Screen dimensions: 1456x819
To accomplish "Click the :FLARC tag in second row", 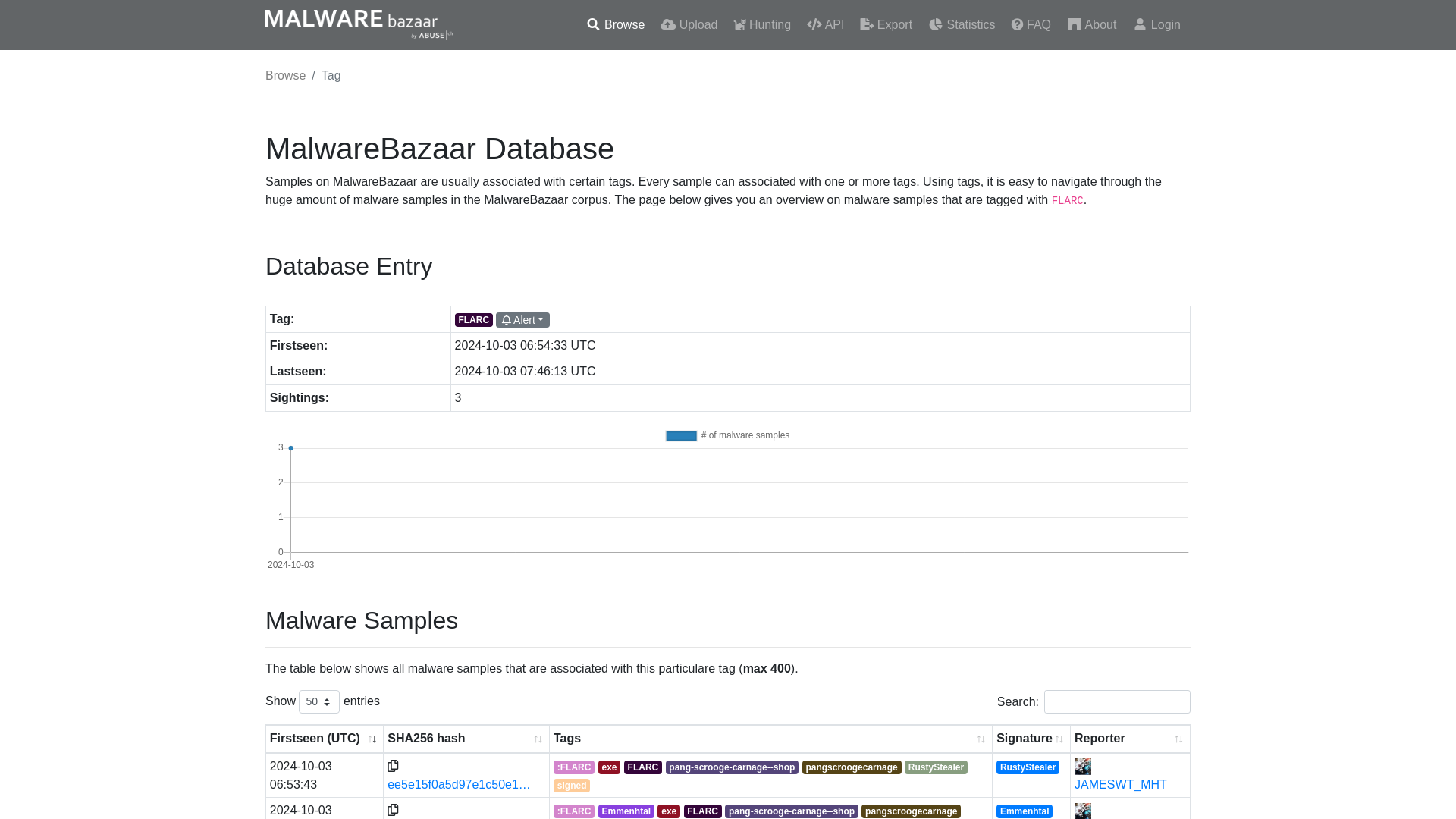I will tap(574, 811).
